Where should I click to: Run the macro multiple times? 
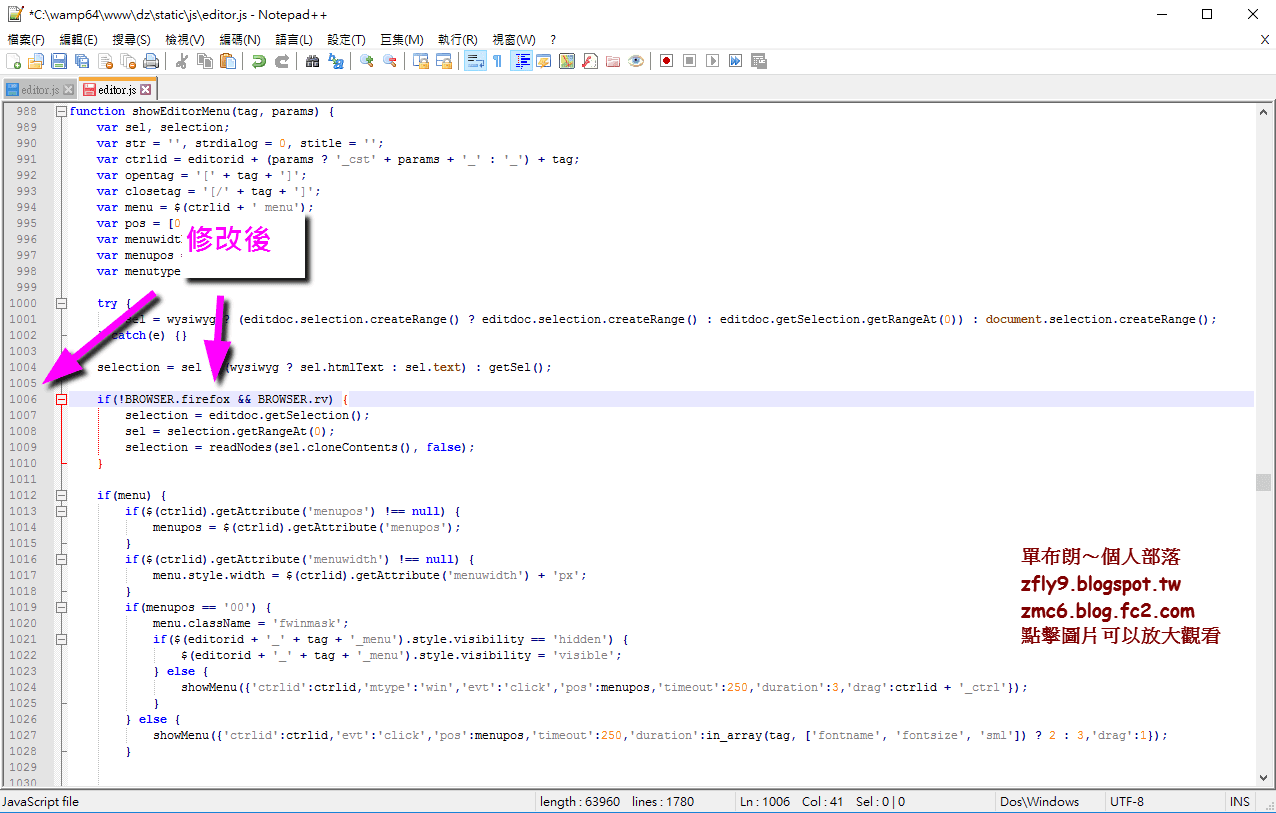[735, 61]
